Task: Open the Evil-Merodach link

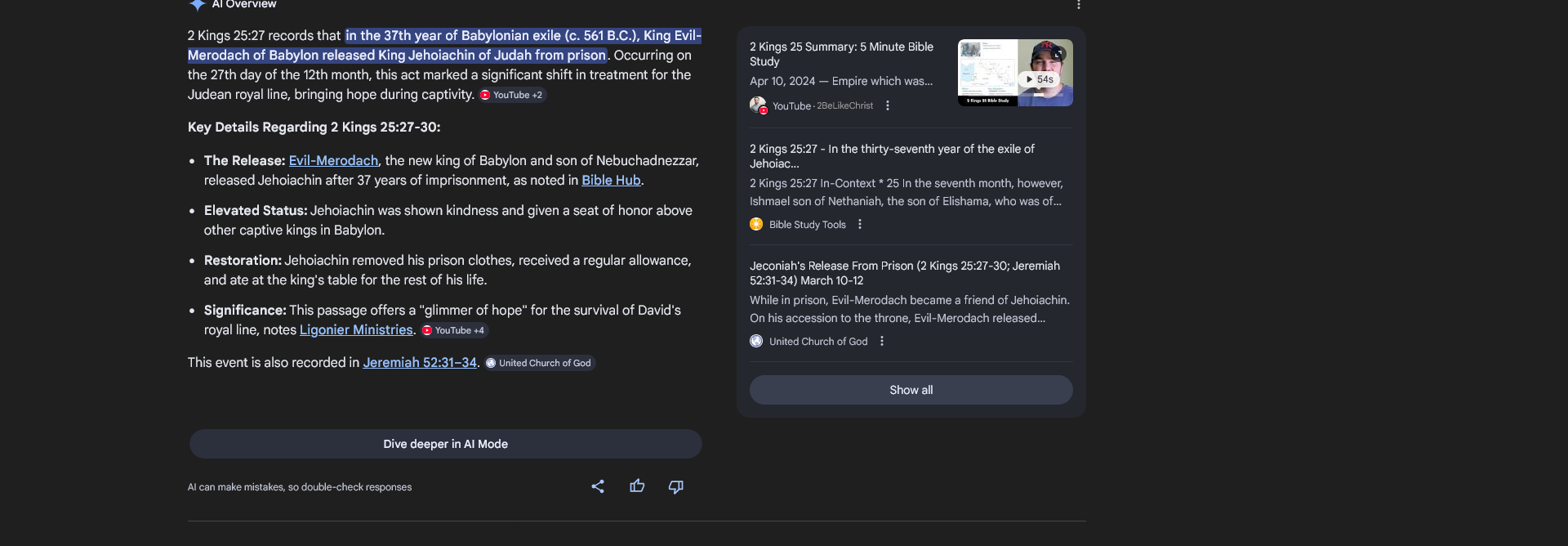Action: click(333, 160)
